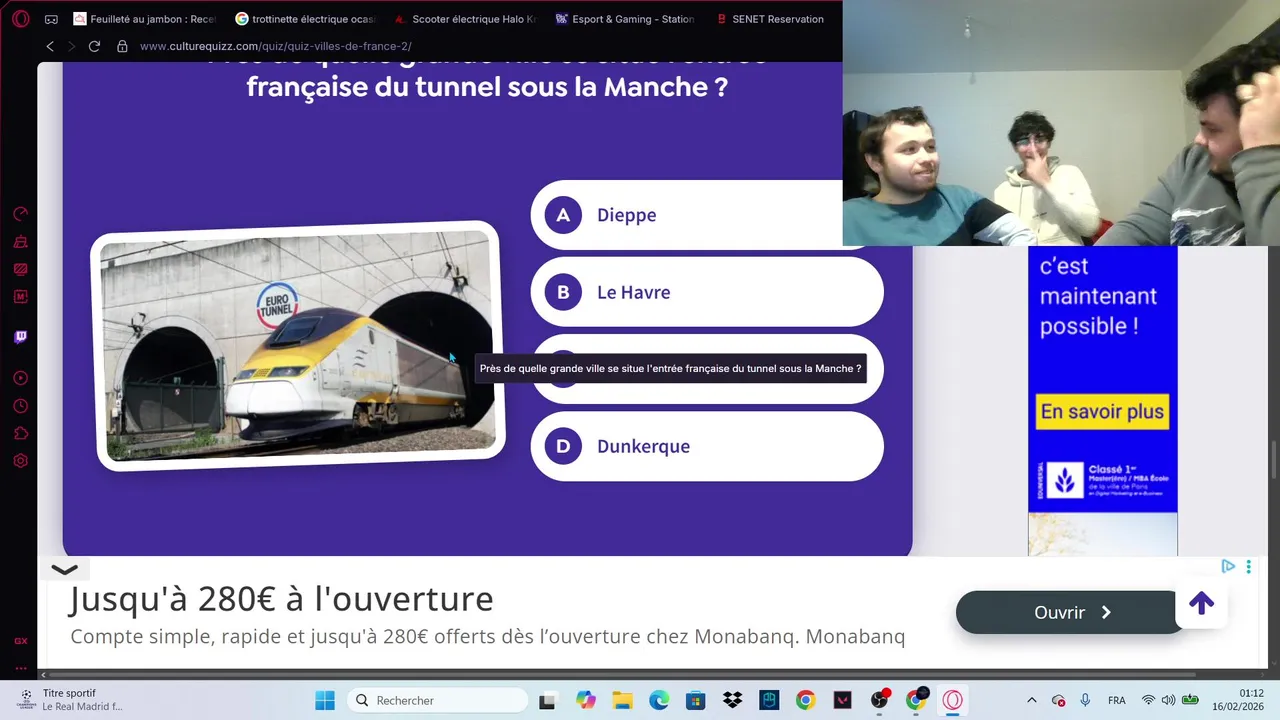Switch to Esport & Gaming tab
Screen dimensions: 1280x720
[x=626, y=19]
